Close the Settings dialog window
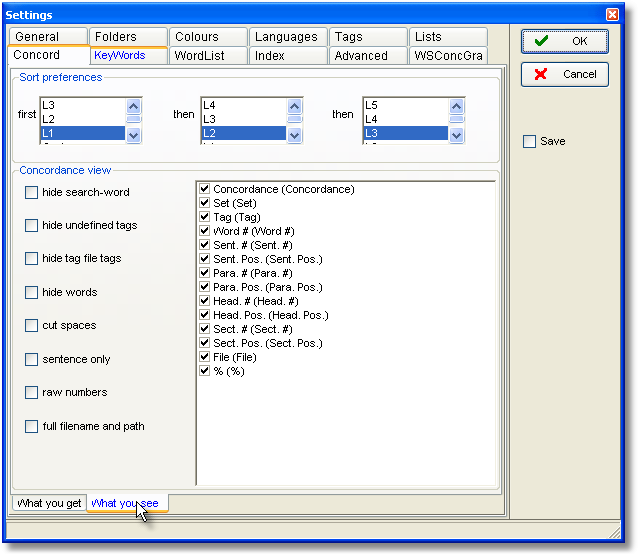 [x=612, y=15]
